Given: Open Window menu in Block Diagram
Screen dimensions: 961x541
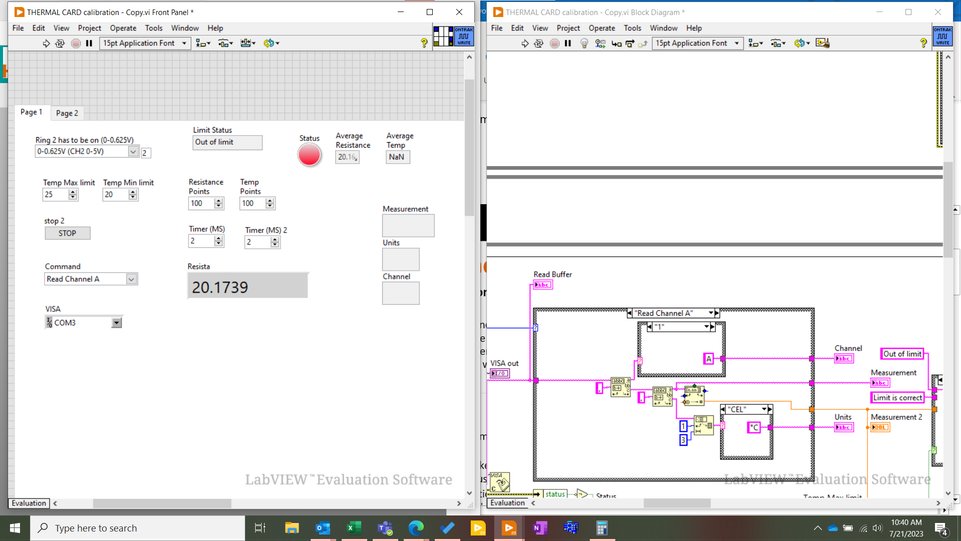Looking at the screenshot, I should 664,28.
